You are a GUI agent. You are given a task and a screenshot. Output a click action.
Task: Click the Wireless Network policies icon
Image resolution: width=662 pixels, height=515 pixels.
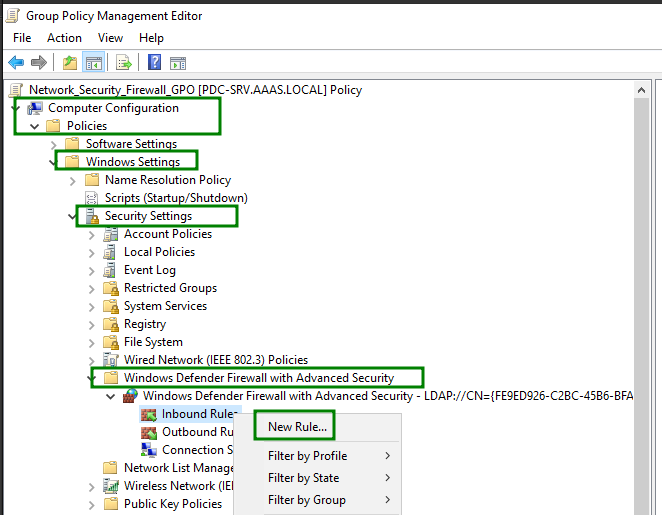(111, 486)
